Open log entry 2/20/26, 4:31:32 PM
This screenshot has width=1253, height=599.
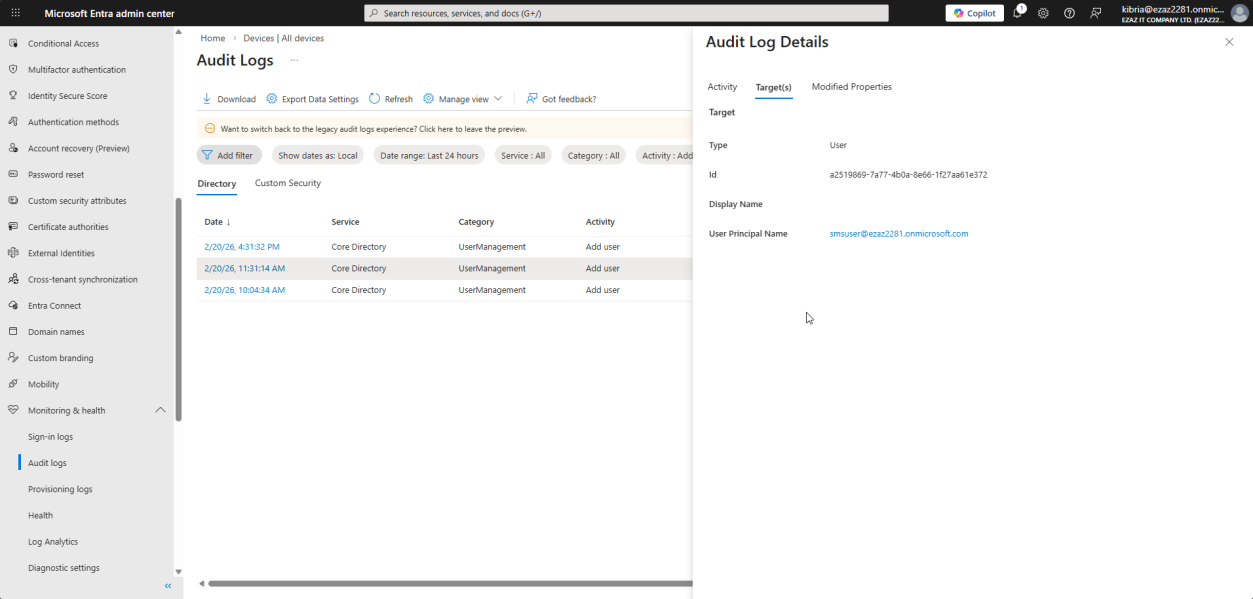(242, 246)
